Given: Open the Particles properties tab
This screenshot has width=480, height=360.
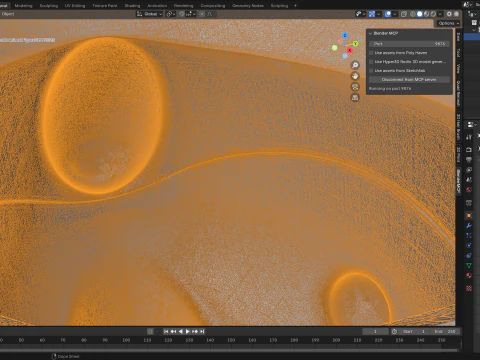Looking at the screenshot, I should [x=469, y=236].
